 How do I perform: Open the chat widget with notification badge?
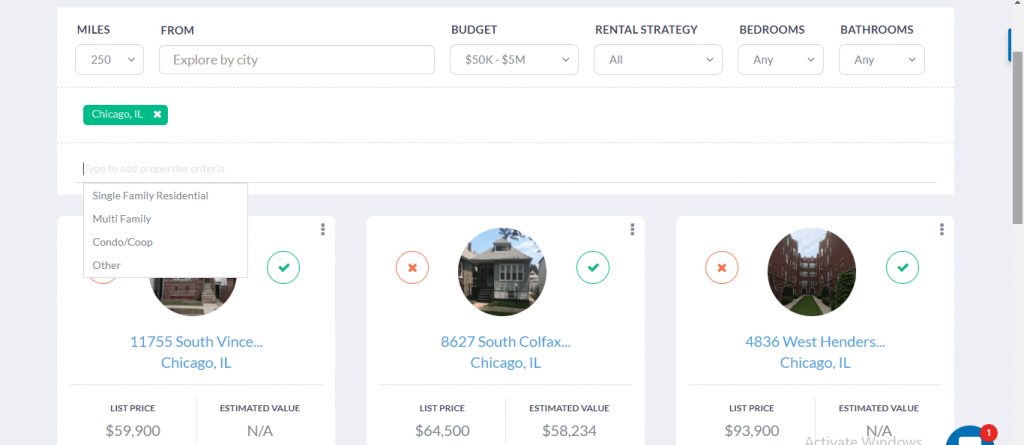(x=967, y=436)
